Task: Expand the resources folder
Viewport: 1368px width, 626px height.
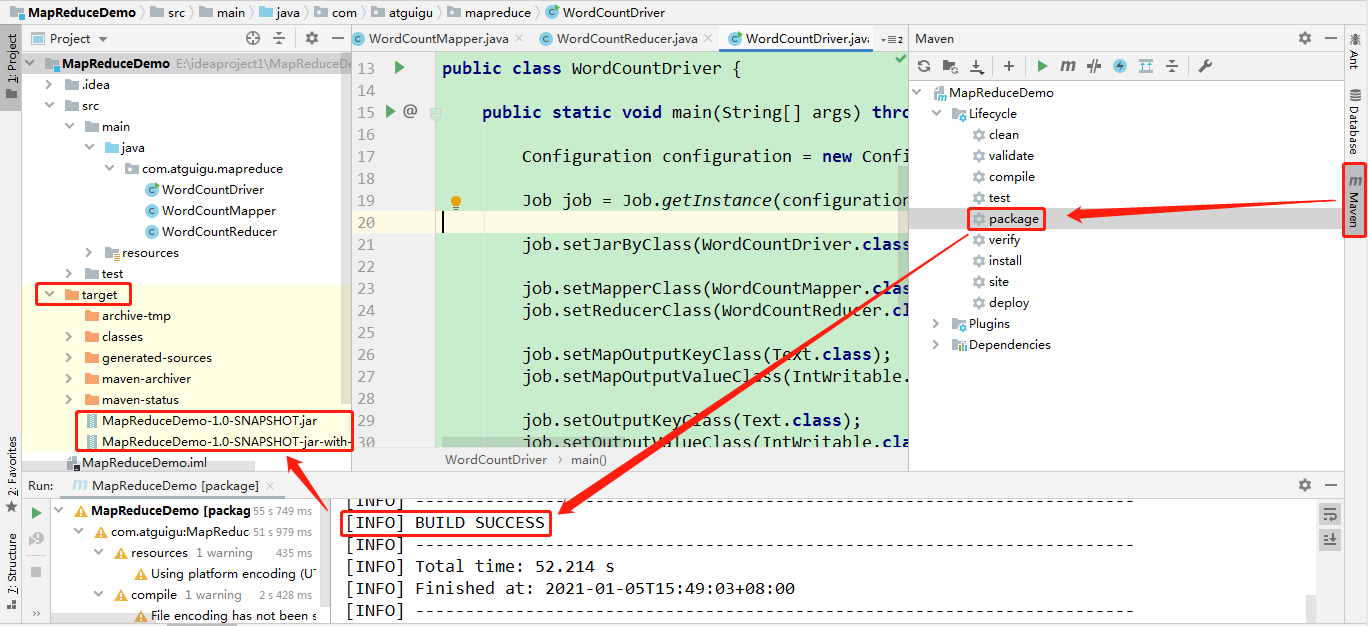Action: tap(89, 253)
